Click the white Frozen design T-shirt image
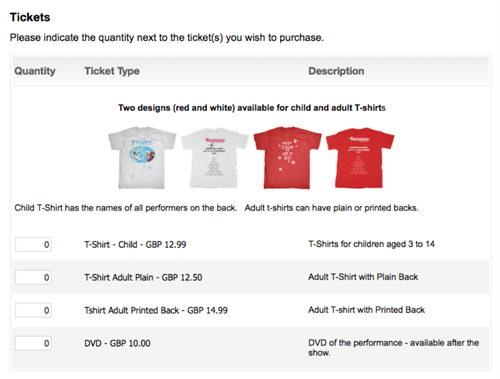 tap(142, 158)
